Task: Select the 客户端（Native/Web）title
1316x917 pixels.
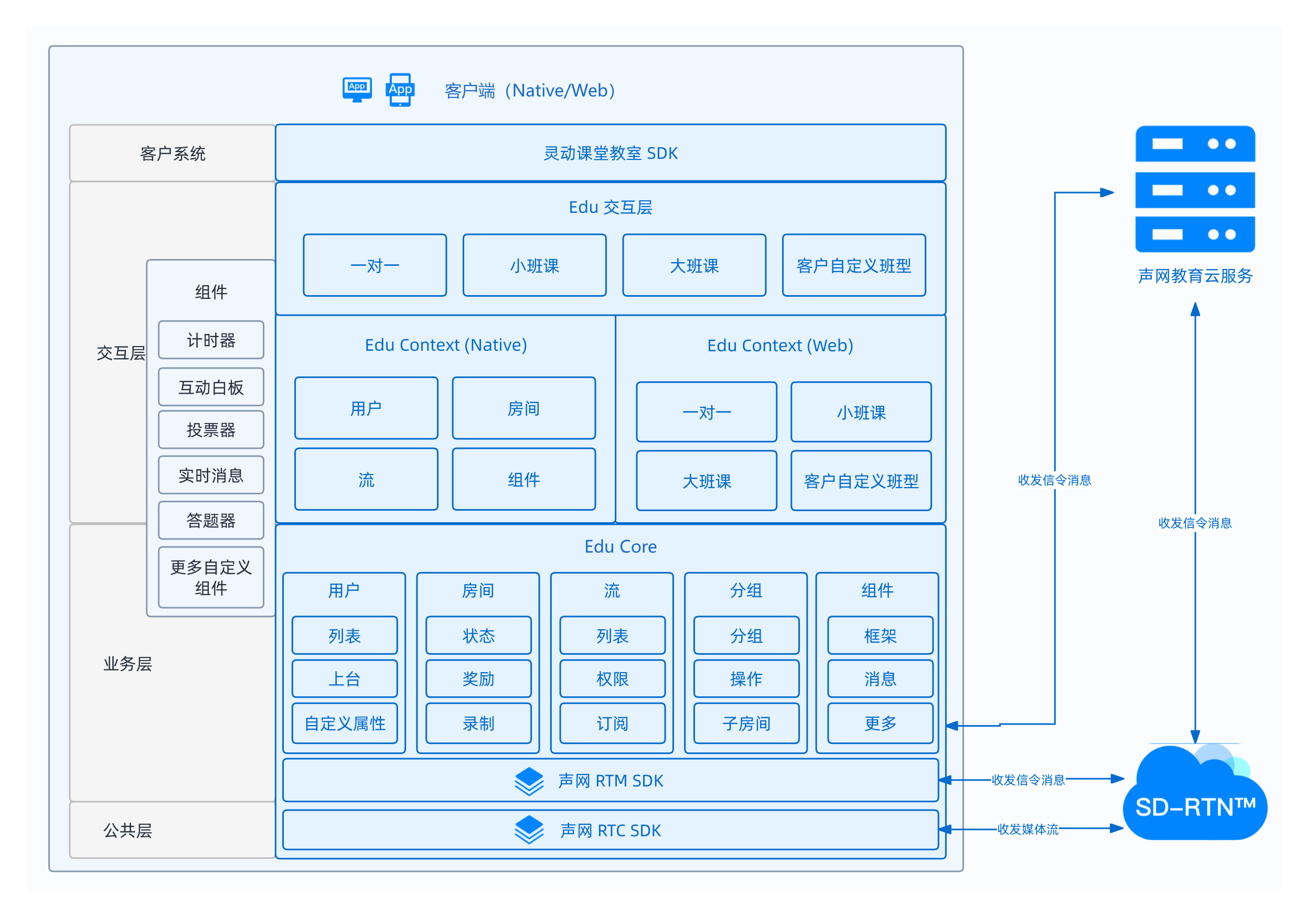Action: pyautogui.click(x=530, y=91)
